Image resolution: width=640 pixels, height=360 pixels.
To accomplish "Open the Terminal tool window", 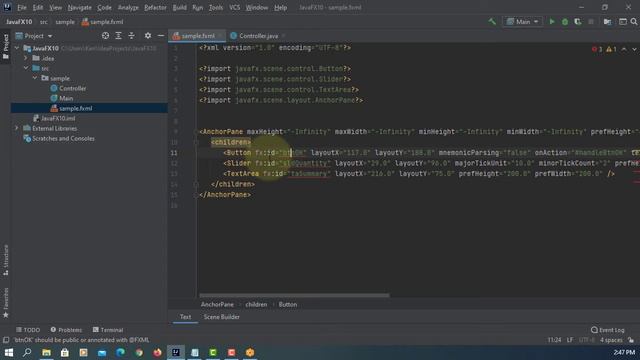I will click(x=108, y=330).
